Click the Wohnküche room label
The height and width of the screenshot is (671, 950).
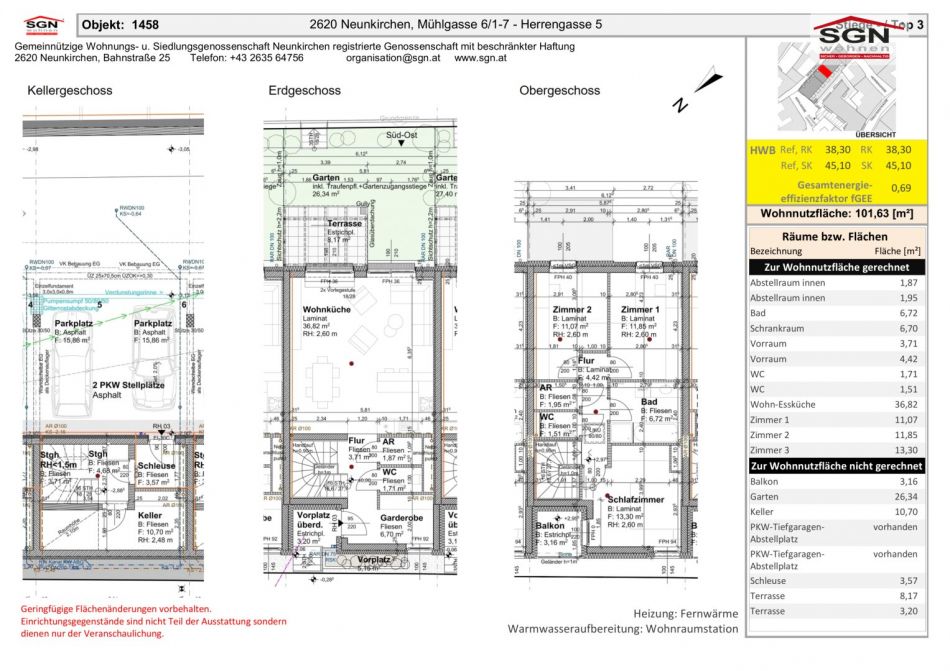click(x=327, y=309)
